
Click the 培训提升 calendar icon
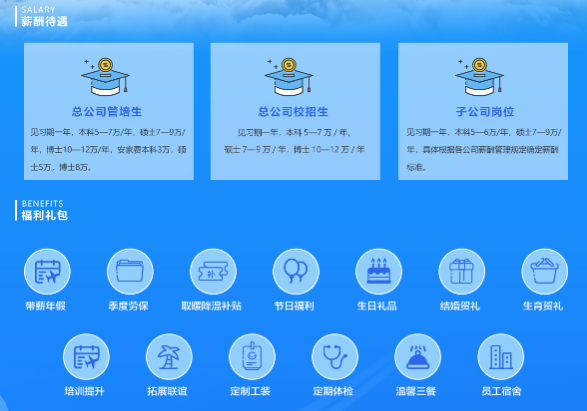(x=86, y=357)
